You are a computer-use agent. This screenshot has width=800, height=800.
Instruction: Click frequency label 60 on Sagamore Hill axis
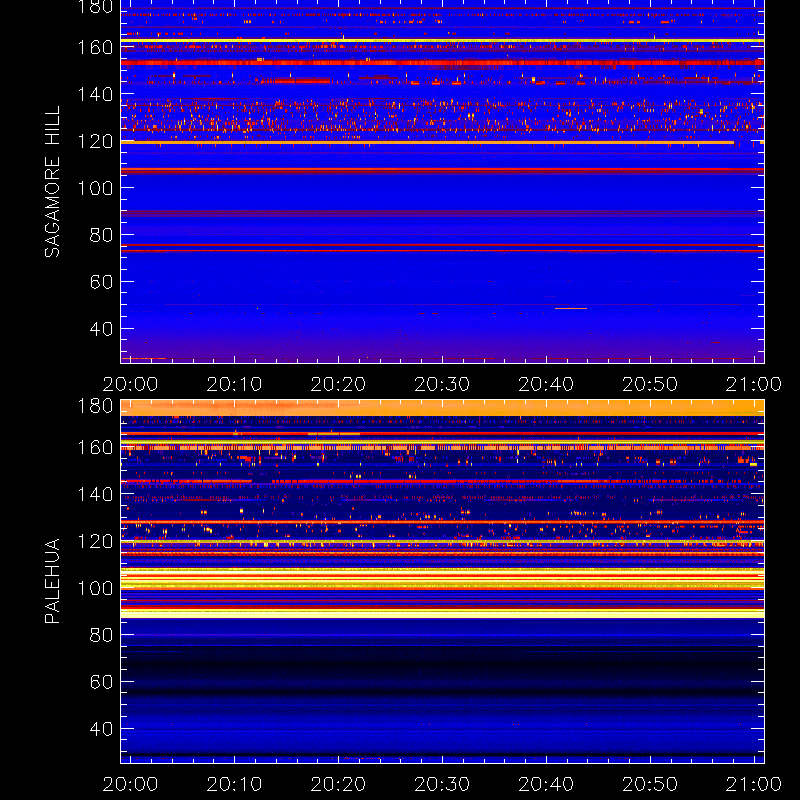click(102, 282)
